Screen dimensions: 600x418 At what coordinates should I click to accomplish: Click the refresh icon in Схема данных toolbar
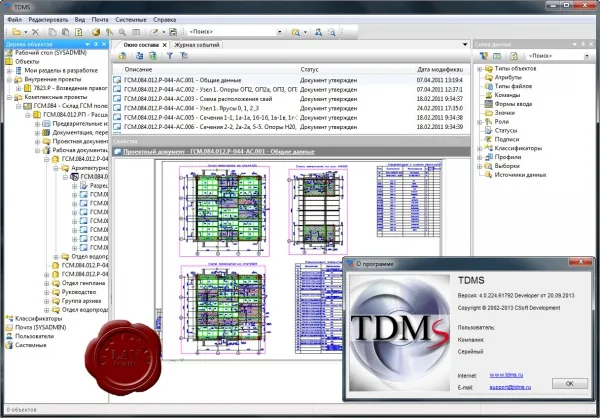coord(514,56)
